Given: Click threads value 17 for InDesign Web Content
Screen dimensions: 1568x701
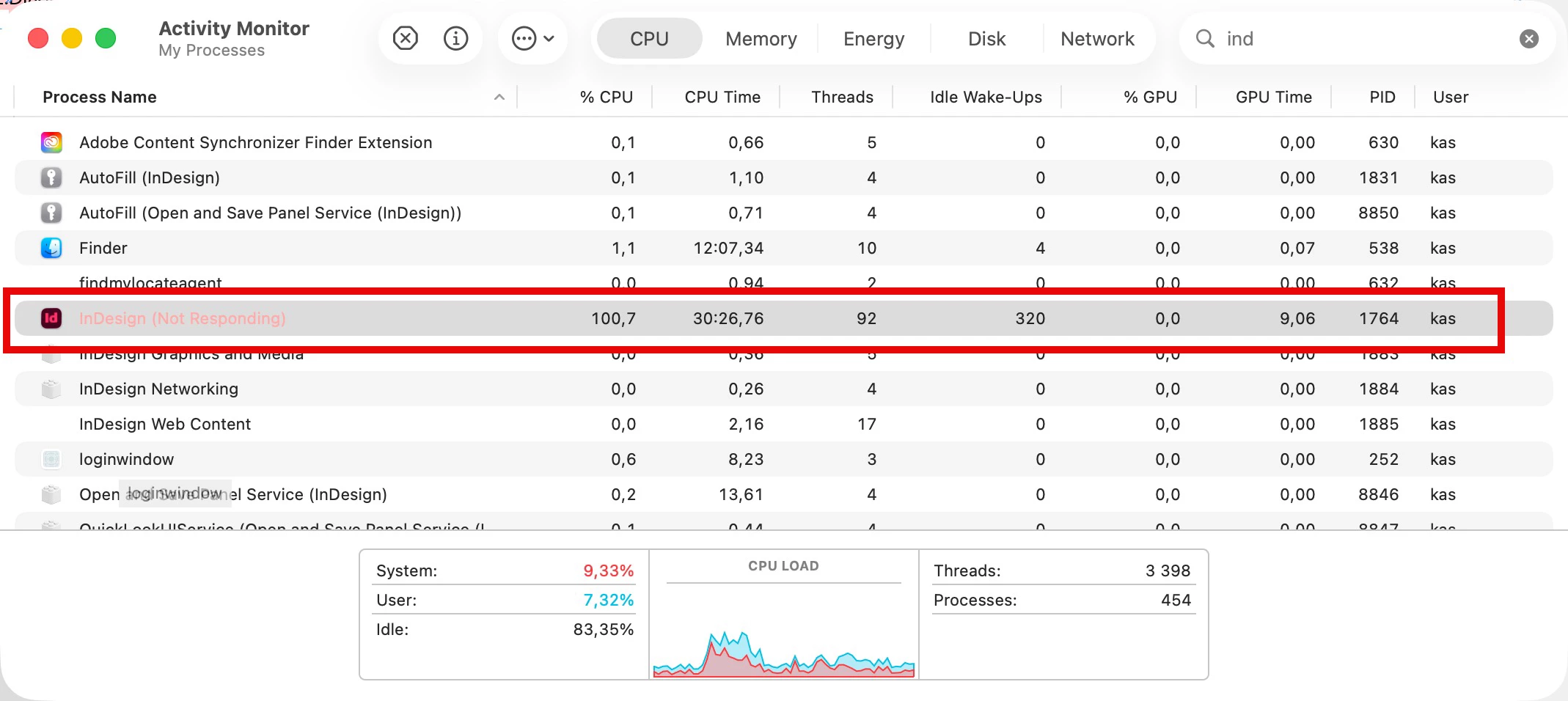Looking at the screenshot, I should pos(867,424).
